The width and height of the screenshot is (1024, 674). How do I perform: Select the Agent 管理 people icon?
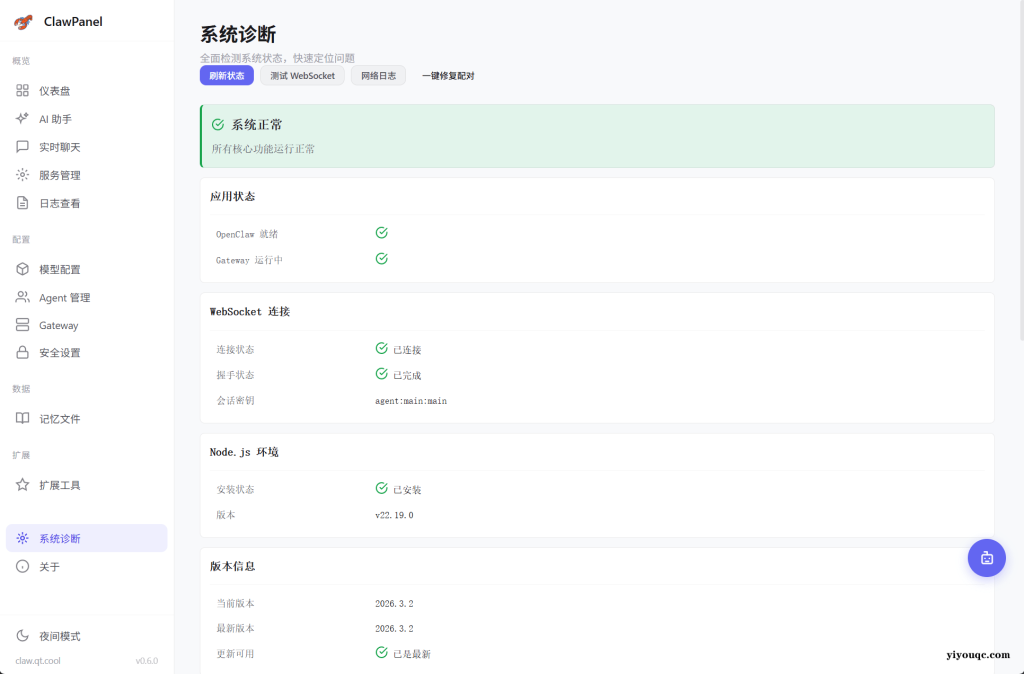click(22, 296)
